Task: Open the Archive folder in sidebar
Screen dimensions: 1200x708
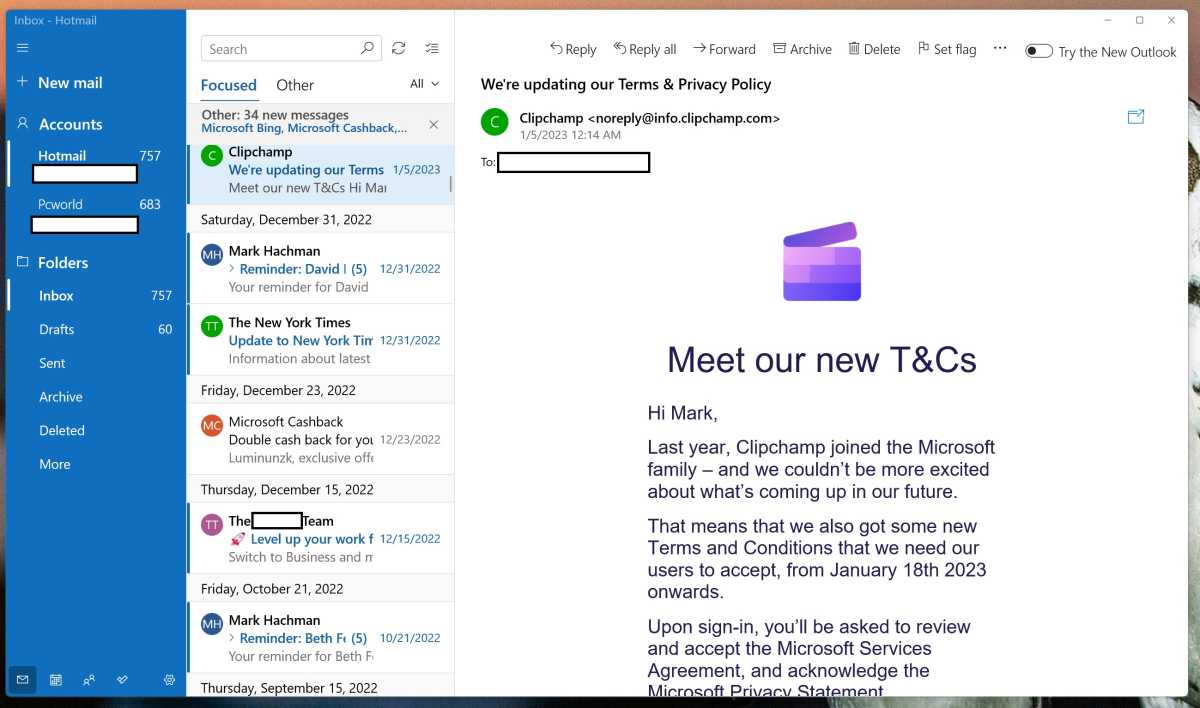Action: (96, 397)
